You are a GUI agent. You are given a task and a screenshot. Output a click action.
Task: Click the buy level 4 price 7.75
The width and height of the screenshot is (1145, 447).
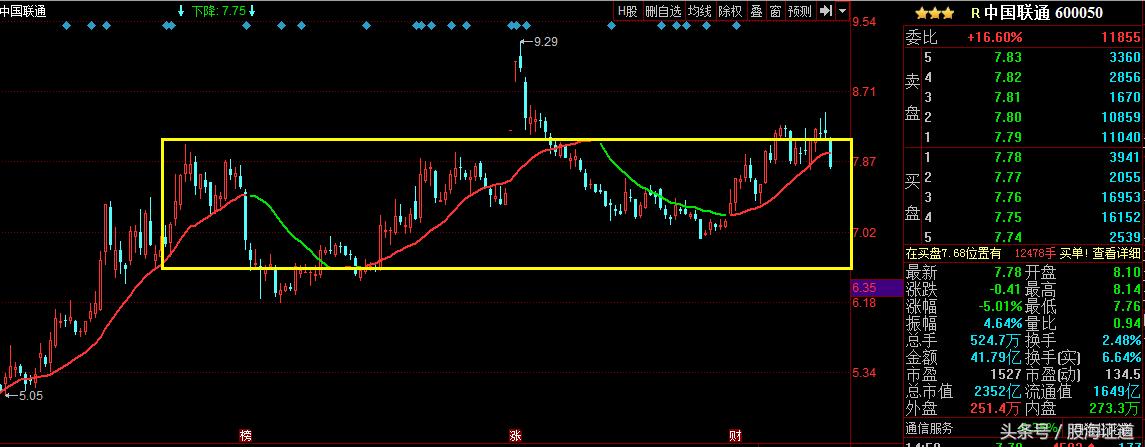[x=1008, y=217]
